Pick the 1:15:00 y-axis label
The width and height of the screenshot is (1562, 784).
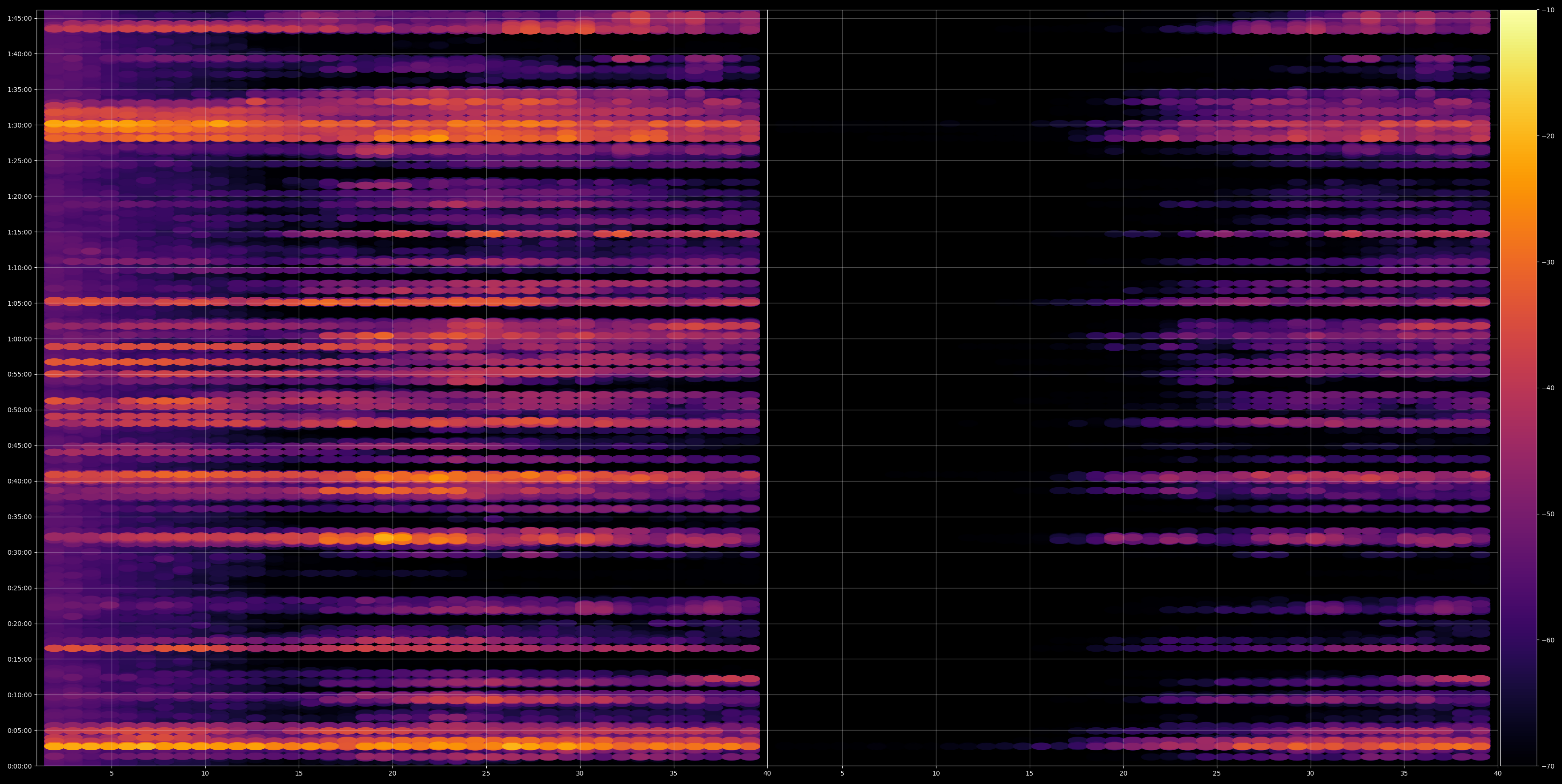point(19,232)
